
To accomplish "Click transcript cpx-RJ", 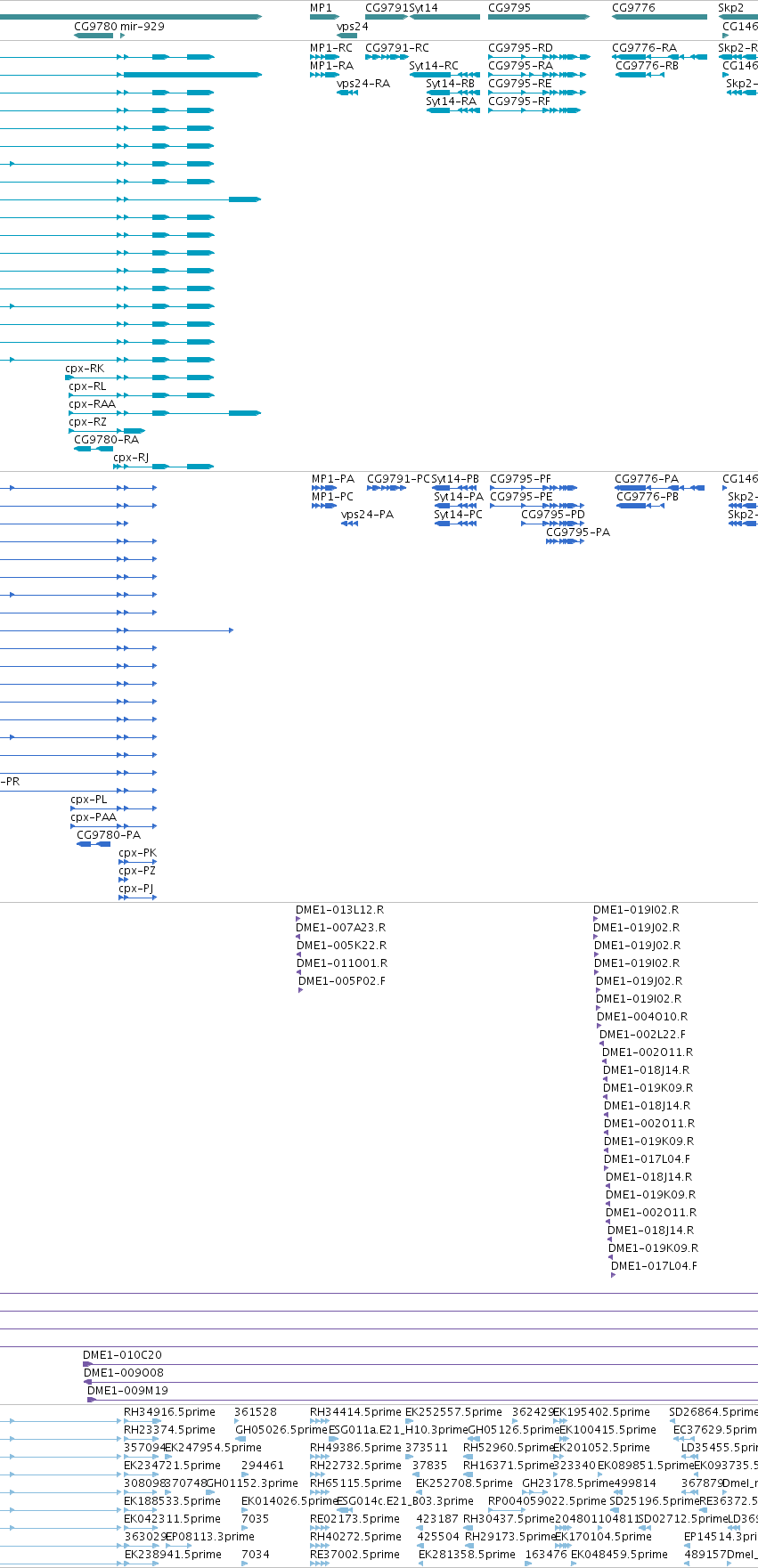I will (131, 458).
